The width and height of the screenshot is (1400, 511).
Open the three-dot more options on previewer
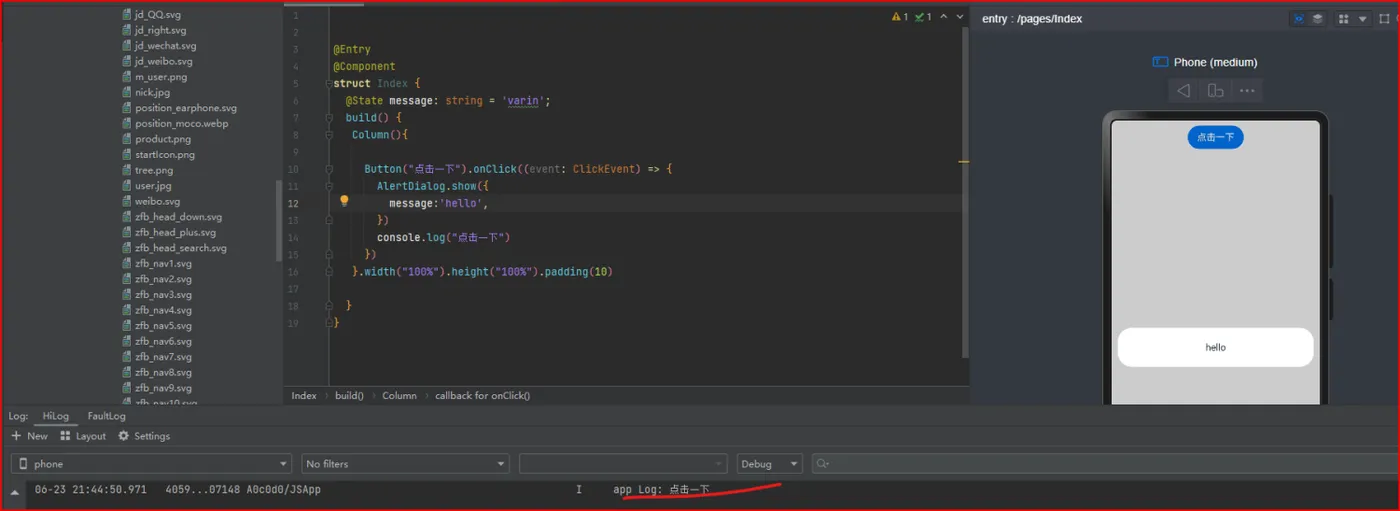coord(1246,91)
